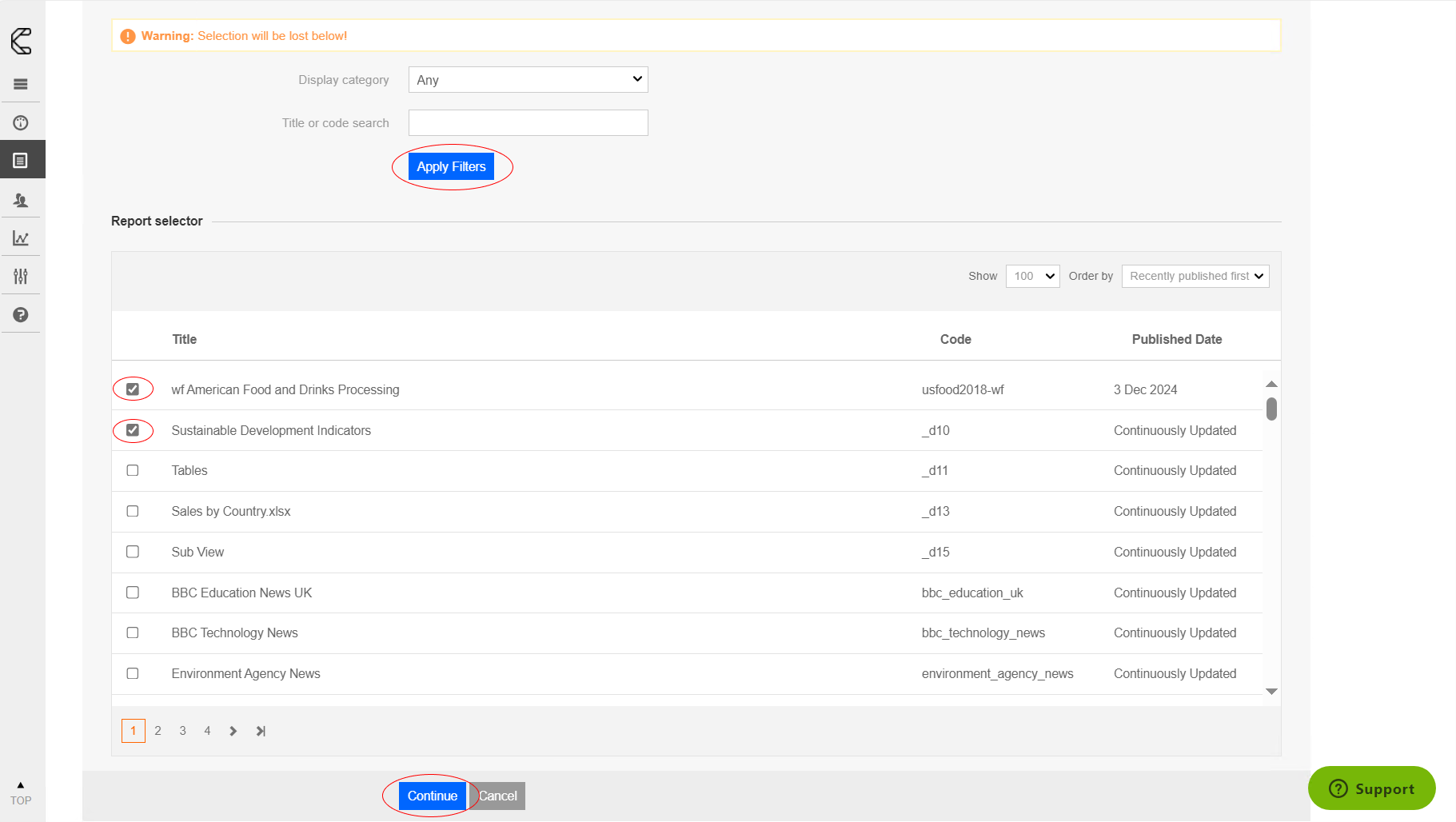Image resolution: width=1456 pixels, height=822 pixels.
Task: Open the settings sliders sidebar icon
Action: click(21, 277)
